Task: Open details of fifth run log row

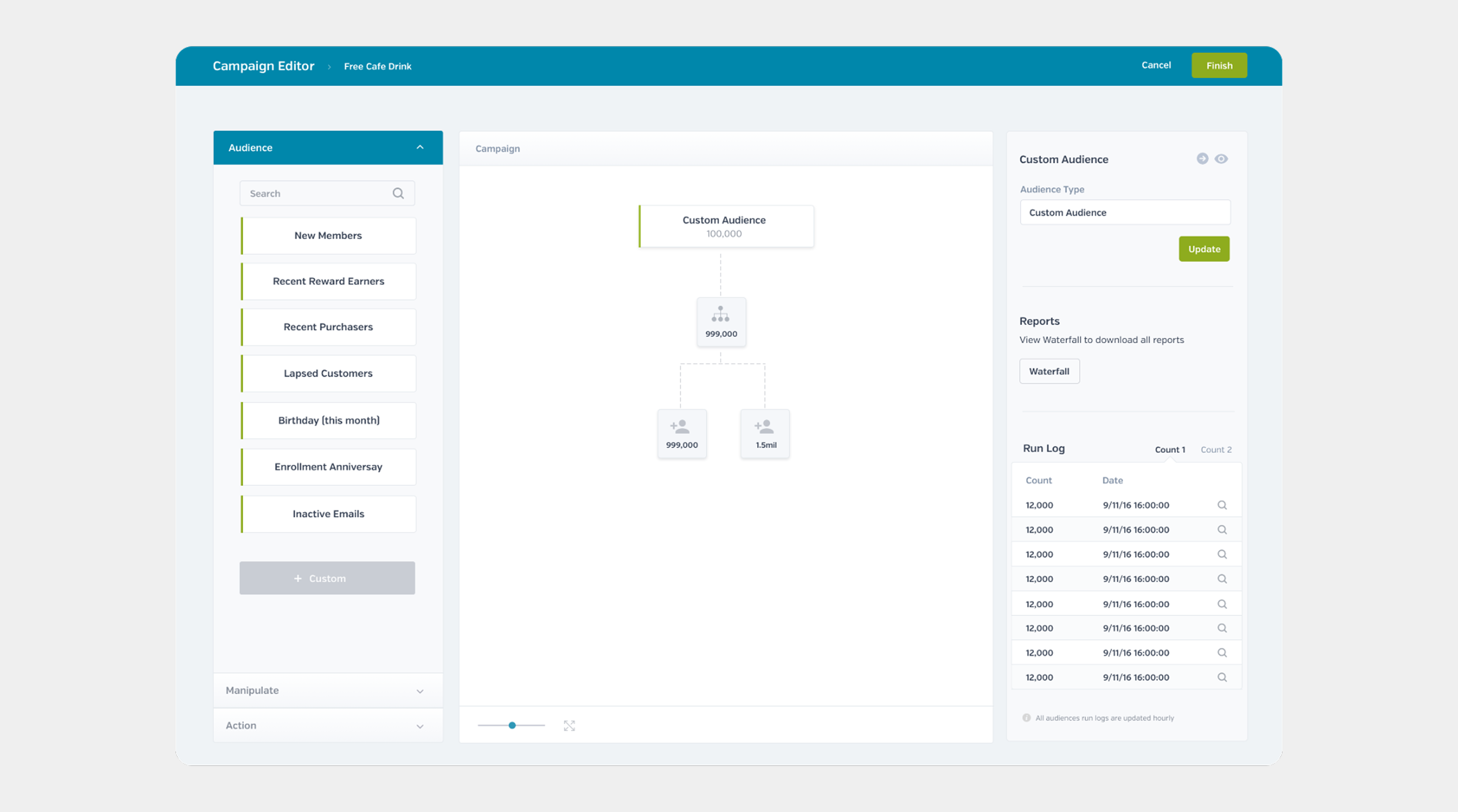Action: point(1222,604)
